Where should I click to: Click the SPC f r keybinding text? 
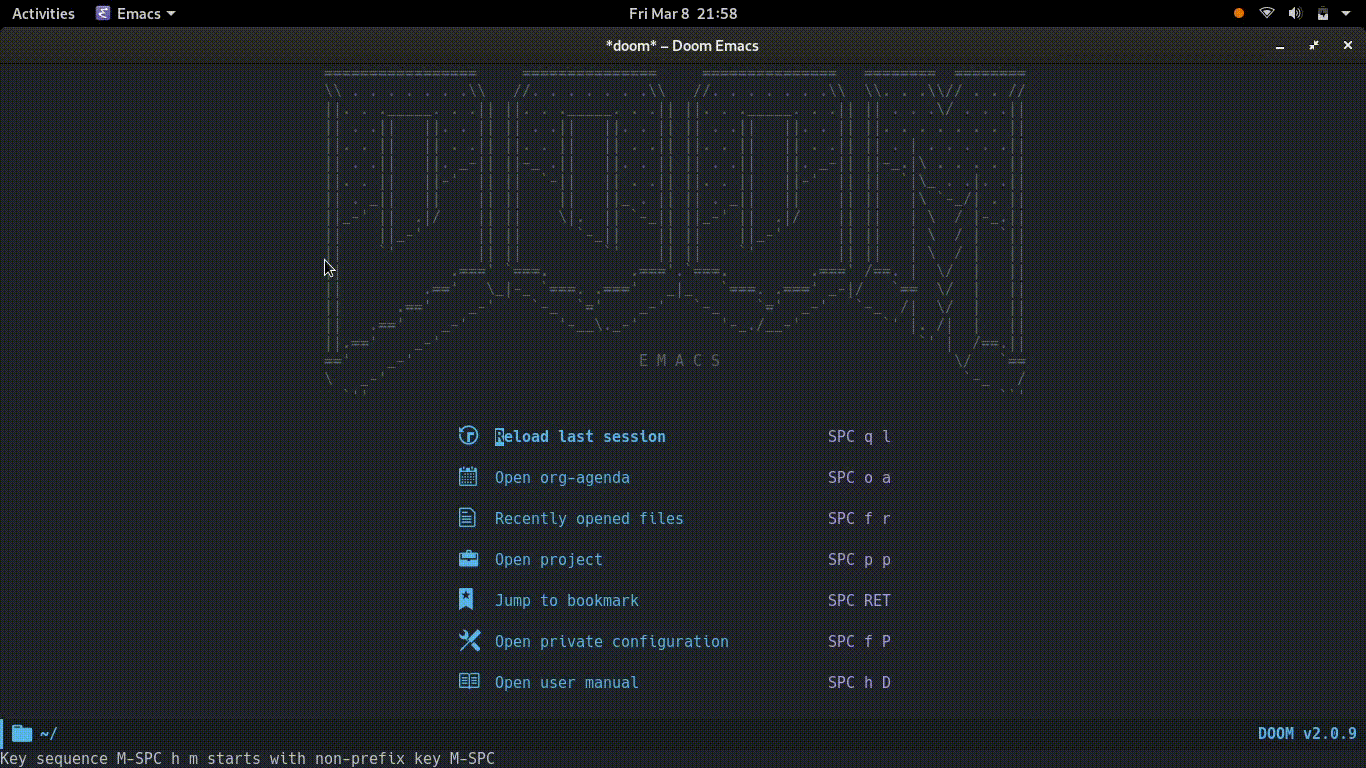click(x=859, y=518)
